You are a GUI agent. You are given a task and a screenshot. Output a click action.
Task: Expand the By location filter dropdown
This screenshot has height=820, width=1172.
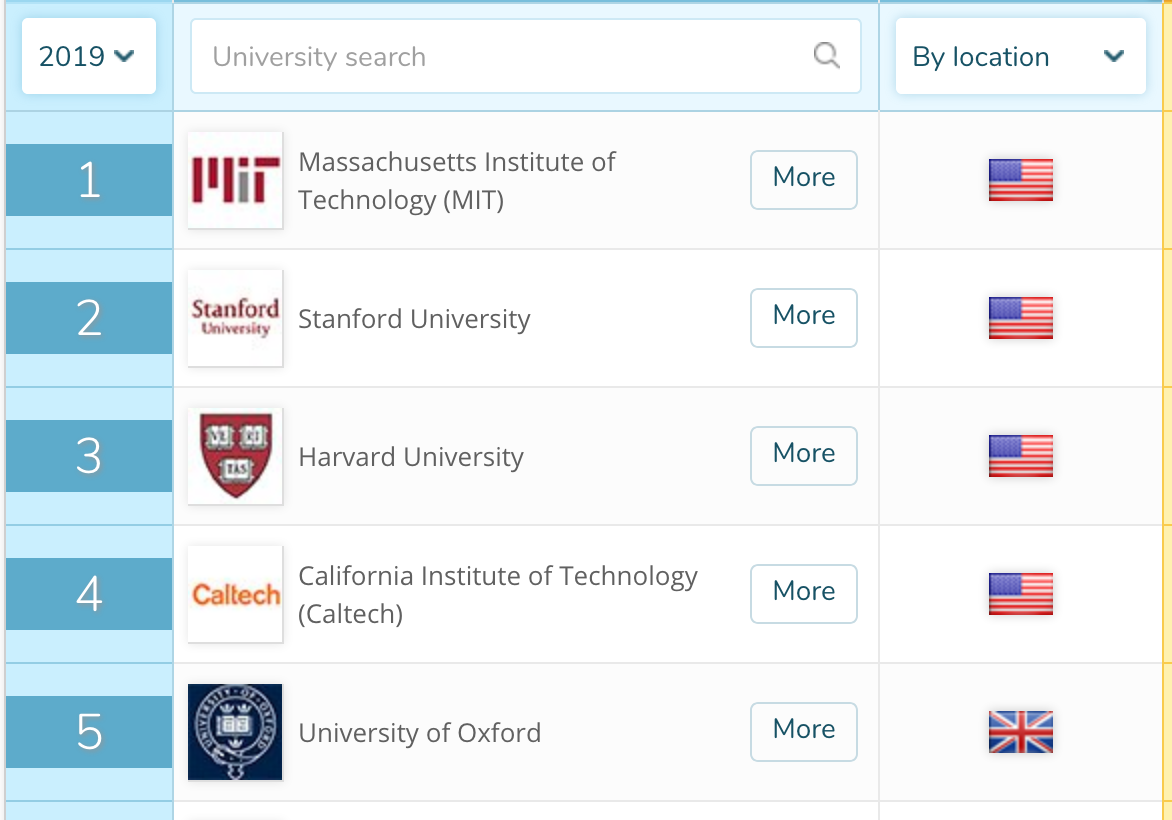1020,56
